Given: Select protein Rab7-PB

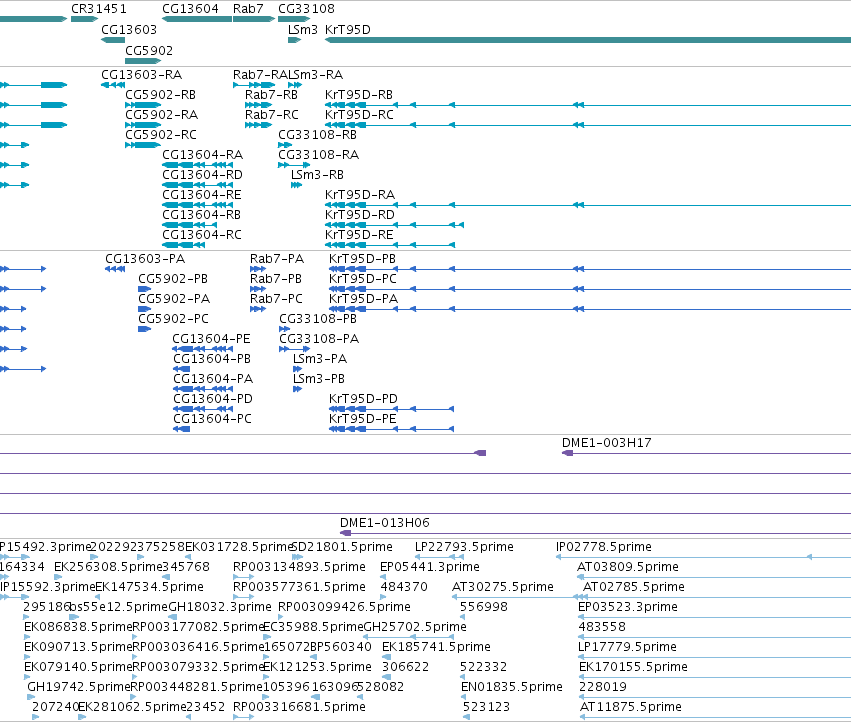Looking at the screenshot, I should point(276,278).
